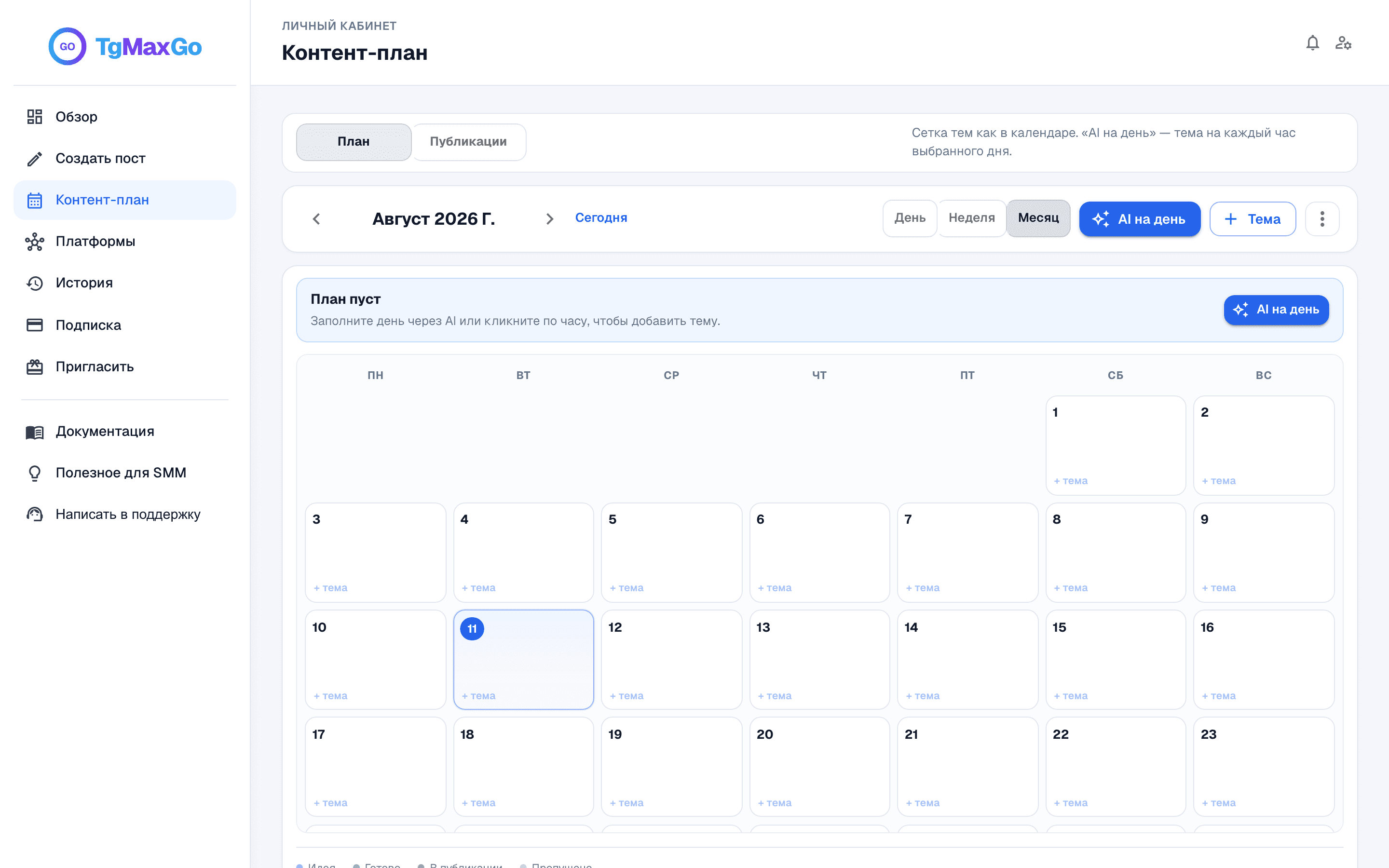Click the TgMaxGo logo icon

tap(67, 46)
